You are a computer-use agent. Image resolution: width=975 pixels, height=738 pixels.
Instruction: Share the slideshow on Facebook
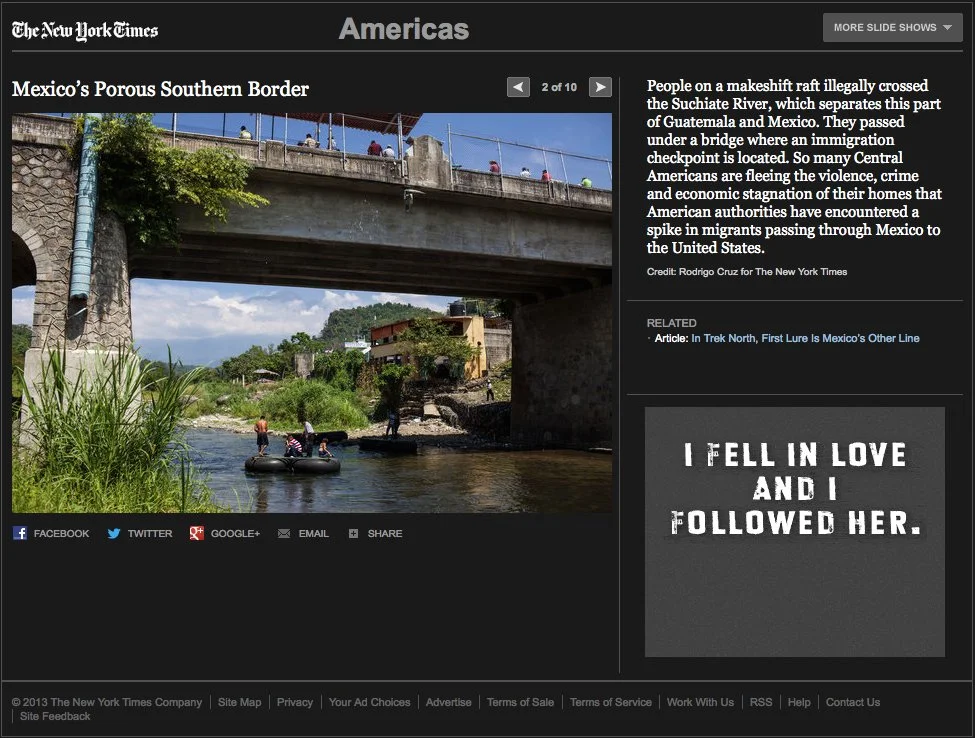pos(51,533)
